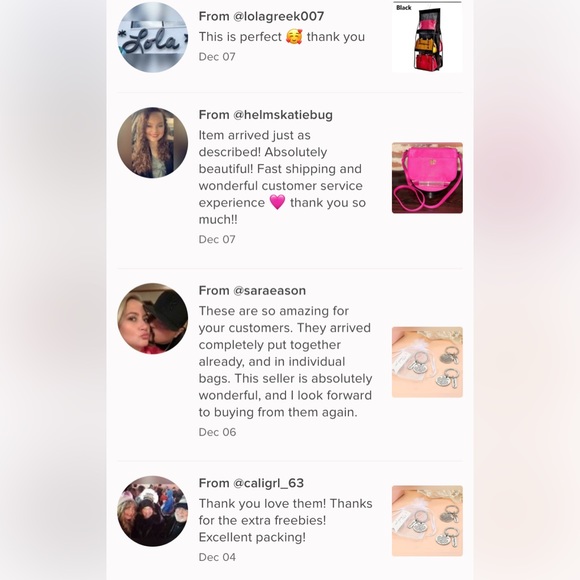The height and width of the screenshot is (580, 580).
Task: Select 'These are so amazing' review text
Action: (285, 361)
